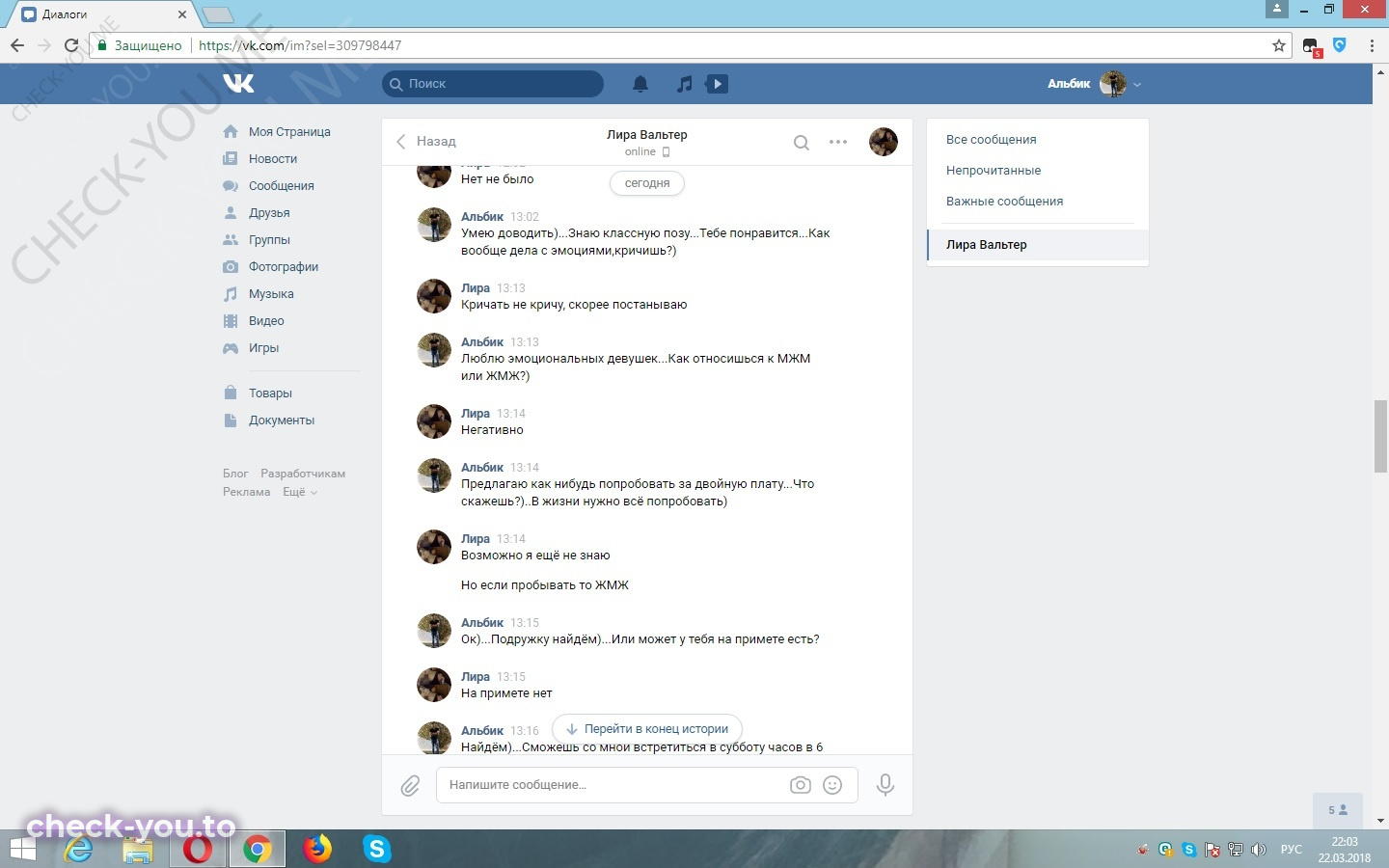This screenshot has height=868, width=1389.
Task: Open a new browser tab
Action: click(x=218, y=14)
